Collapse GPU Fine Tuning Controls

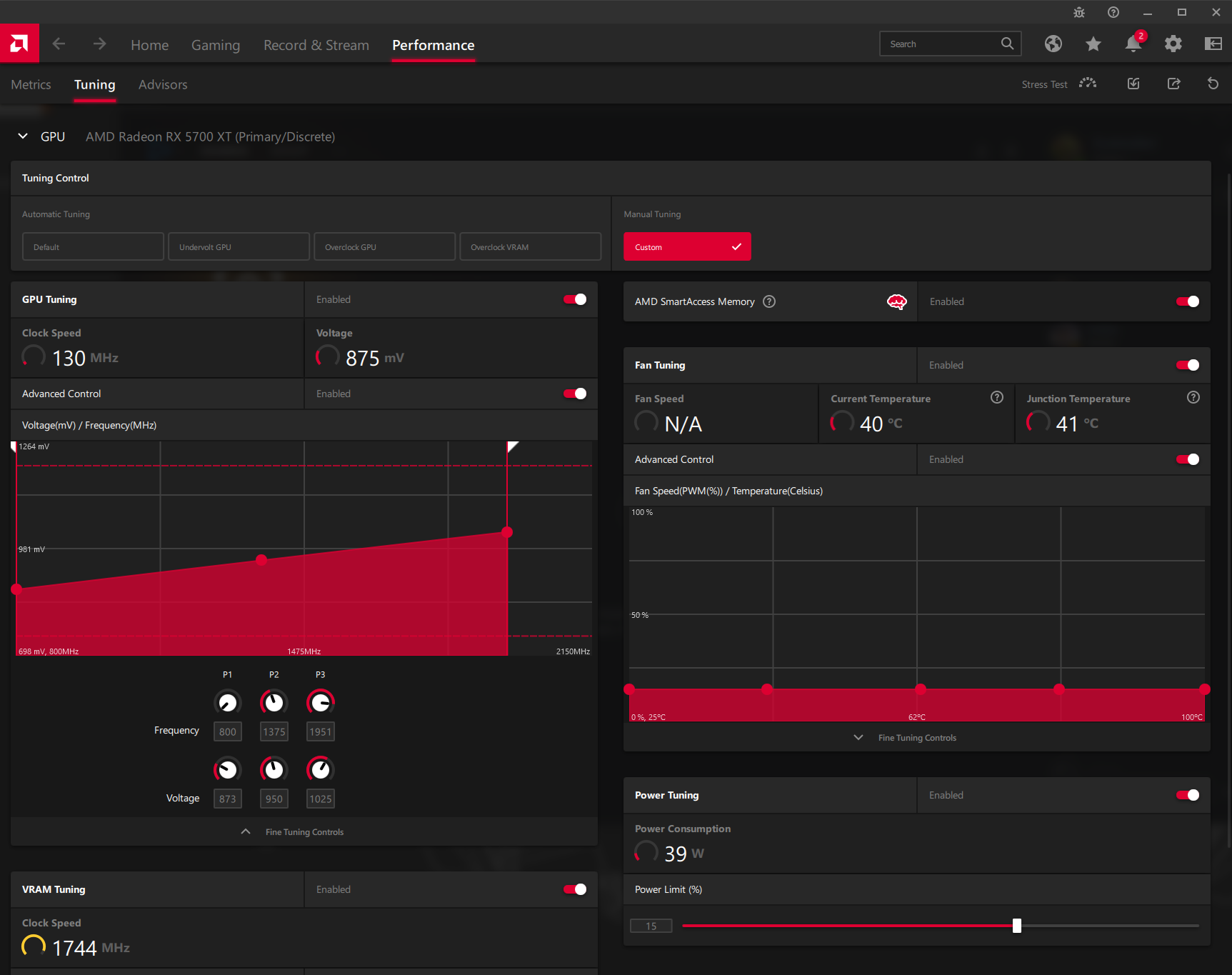294,831
